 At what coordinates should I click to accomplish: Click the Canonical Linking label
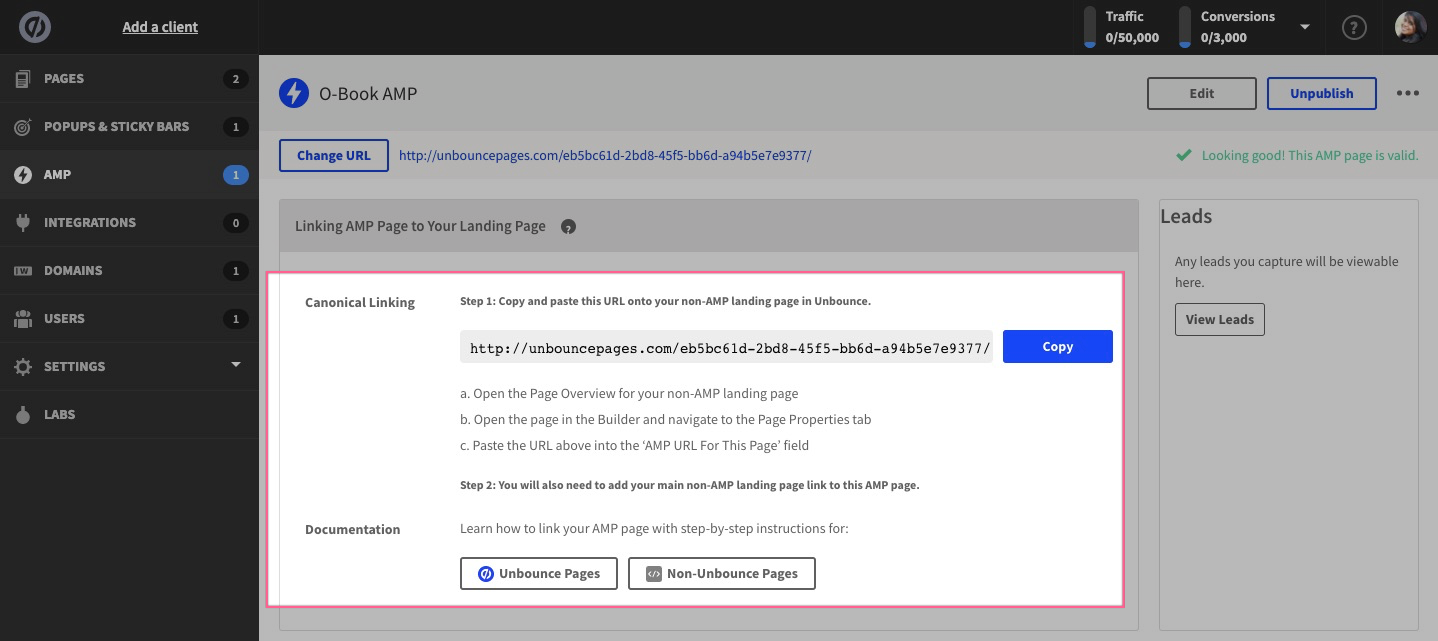click(x=360, y=302)
